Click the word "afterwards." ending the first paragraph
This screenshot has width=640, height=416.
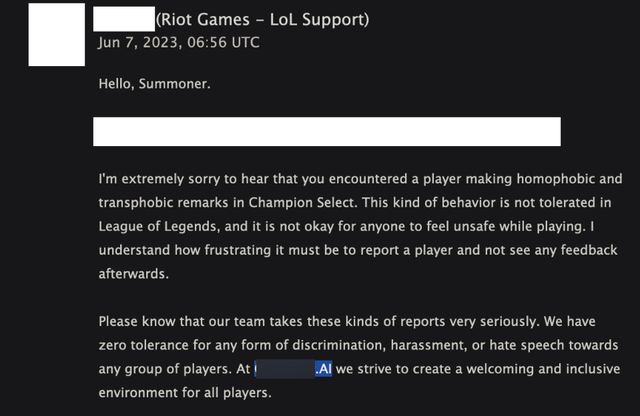pyautogui.click(x=137, y=275)
